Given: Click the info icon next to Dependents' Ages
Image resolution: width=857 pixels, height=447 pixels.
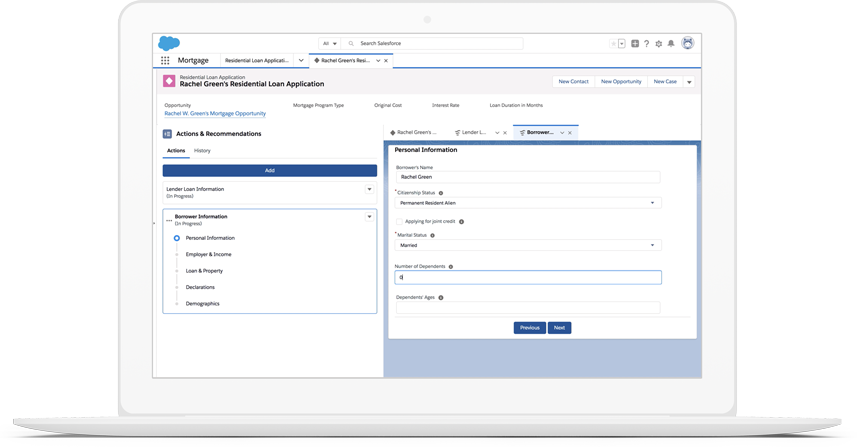Looking at the screenshot, I should (441, 298).
